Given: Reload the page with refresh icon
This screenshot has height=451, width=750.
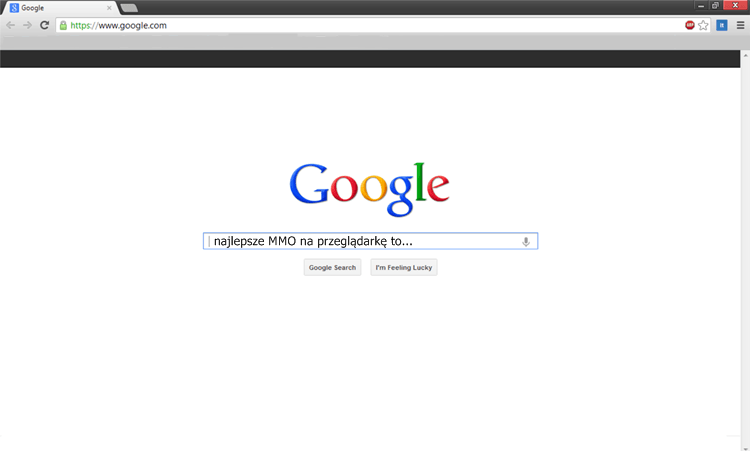Looking at the screenshot, I should point(44,25).
